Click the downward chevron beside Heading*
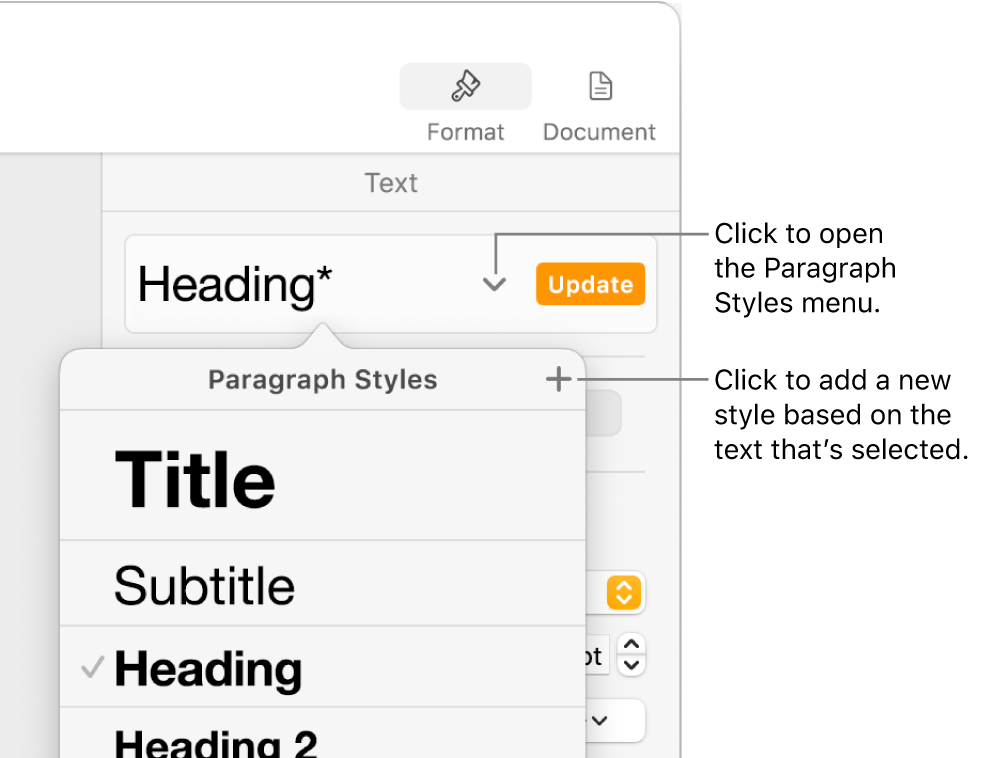983x758 pixels. (493, 284)
